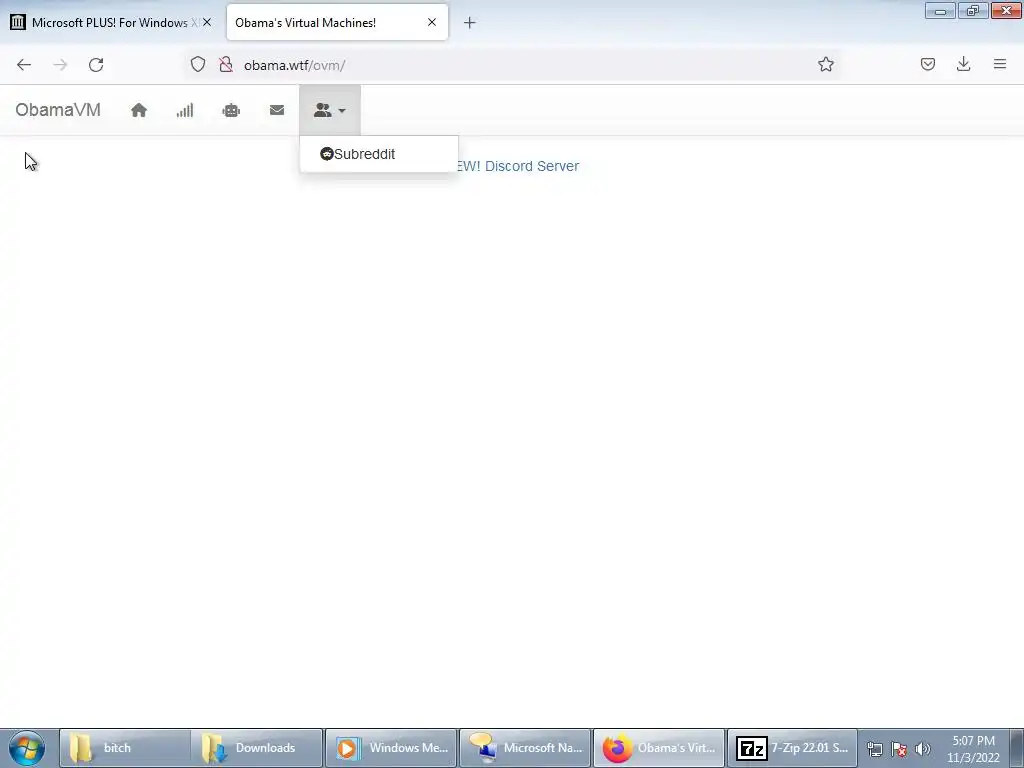The width and height of the screenshot is (1024, 768).
Task: Open the clock showing 5:07 PM
Action: (x=973, y=749)
